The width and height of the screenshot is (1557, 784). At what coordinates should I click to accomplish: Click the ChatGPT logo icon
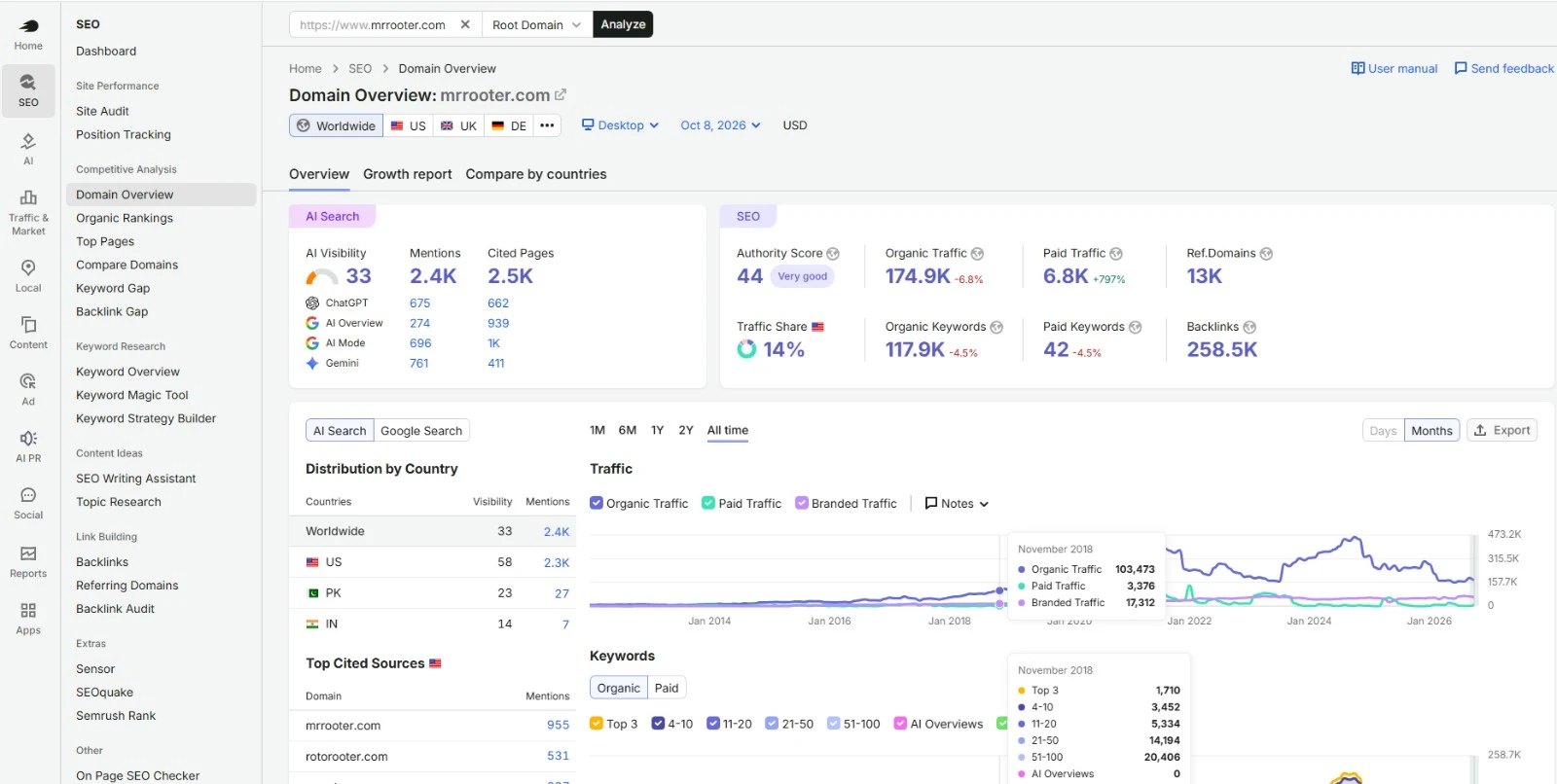[312, 303]
